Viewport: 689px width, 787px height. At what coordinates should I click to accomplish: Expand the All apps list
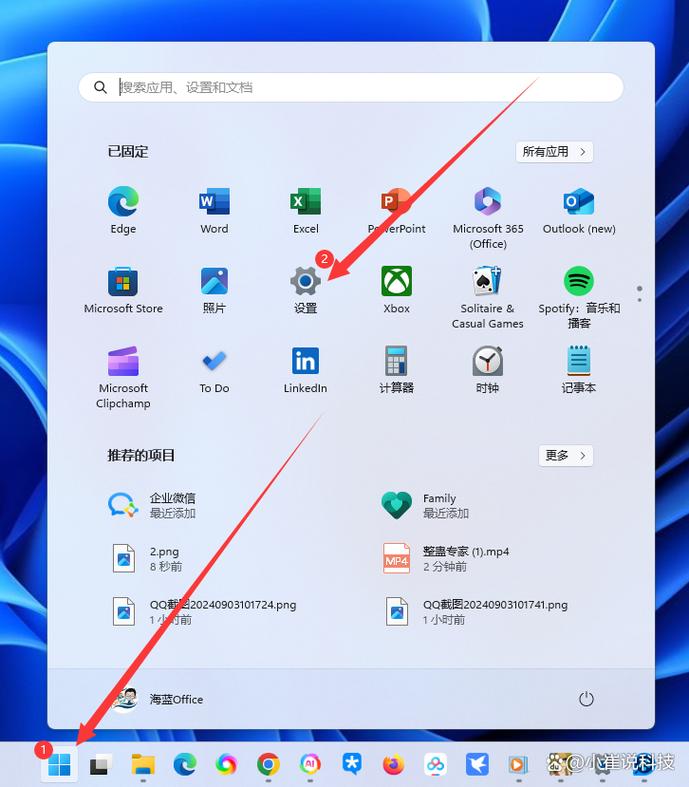click(x=555, y=152)
